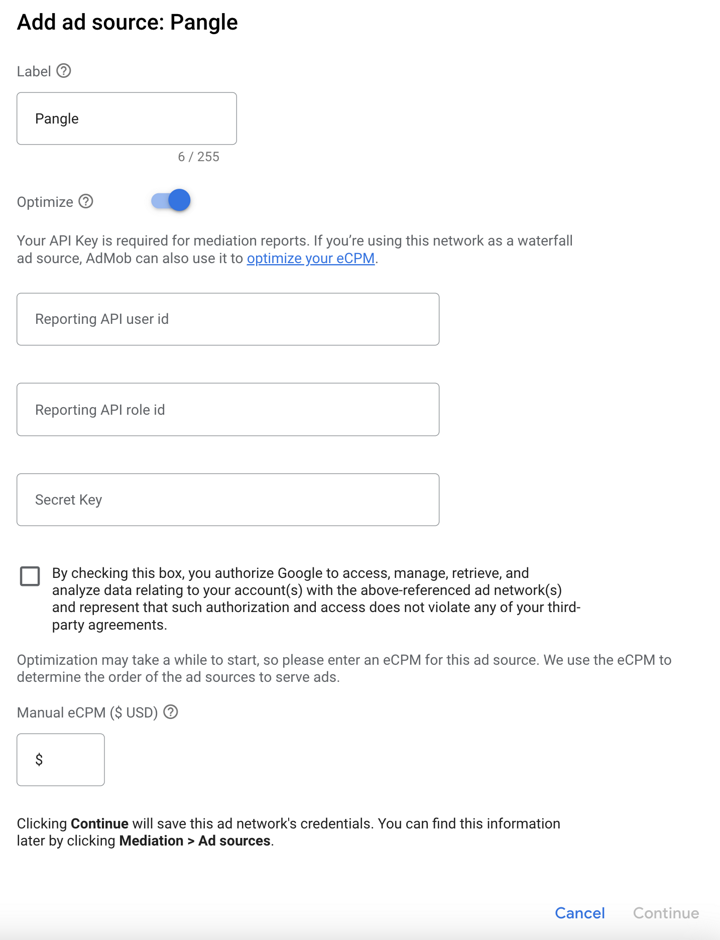Click the Label field containing Pangle
720x940 pixels.
point(126,118)
